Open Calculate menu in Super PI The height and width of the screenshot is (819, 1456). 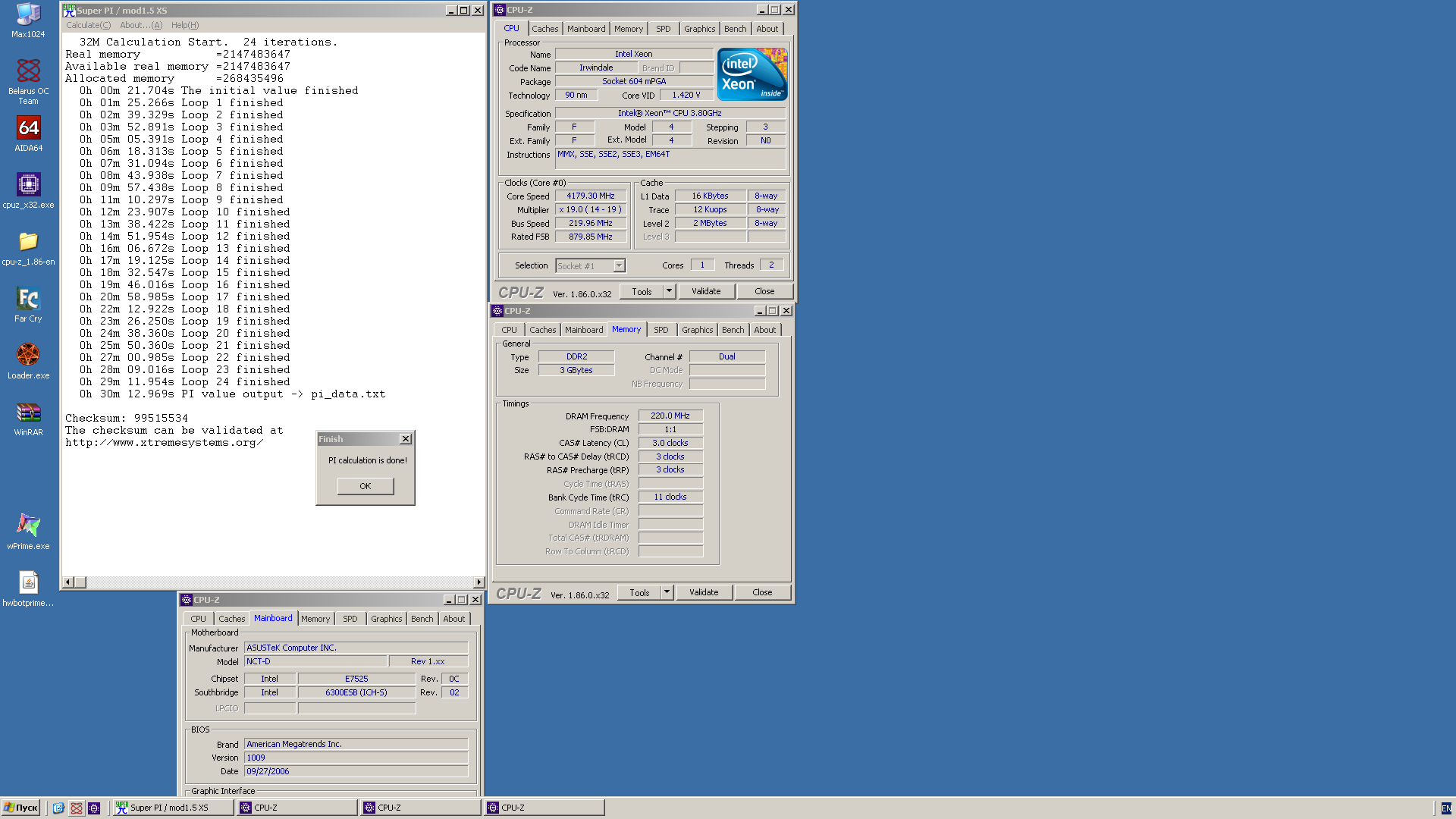[88, 25]
